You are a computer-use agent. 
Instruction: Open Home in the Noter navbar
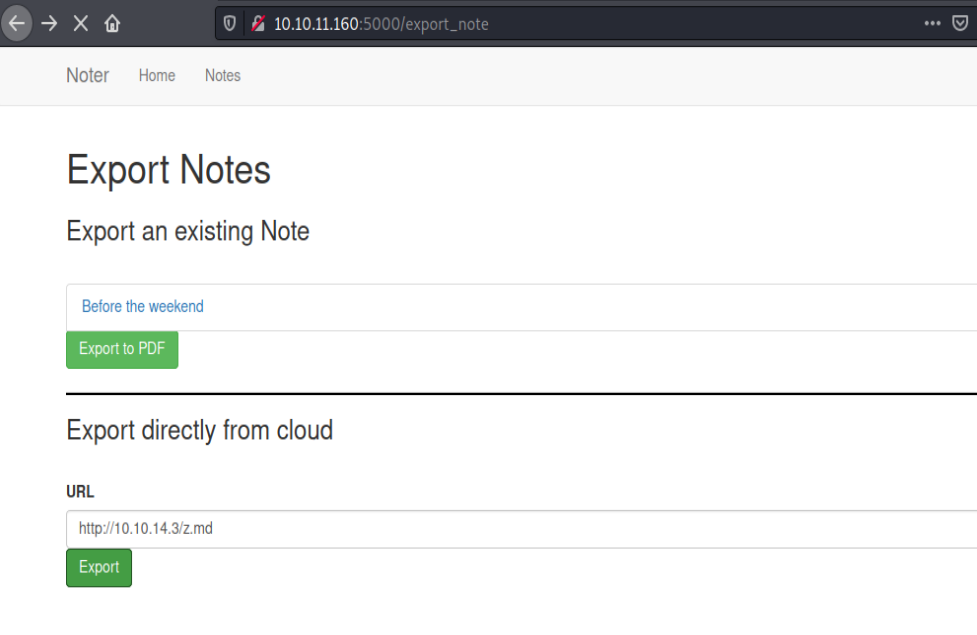click(x=157, y=75)
